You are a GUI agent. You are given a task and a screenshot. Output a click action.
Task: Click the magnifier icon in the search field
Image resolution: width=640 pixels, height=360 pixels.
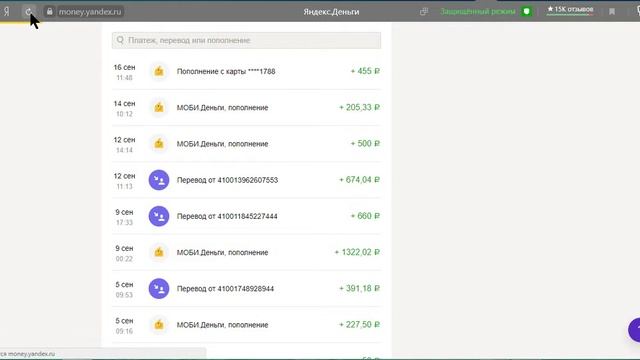(x=120, y=40)
